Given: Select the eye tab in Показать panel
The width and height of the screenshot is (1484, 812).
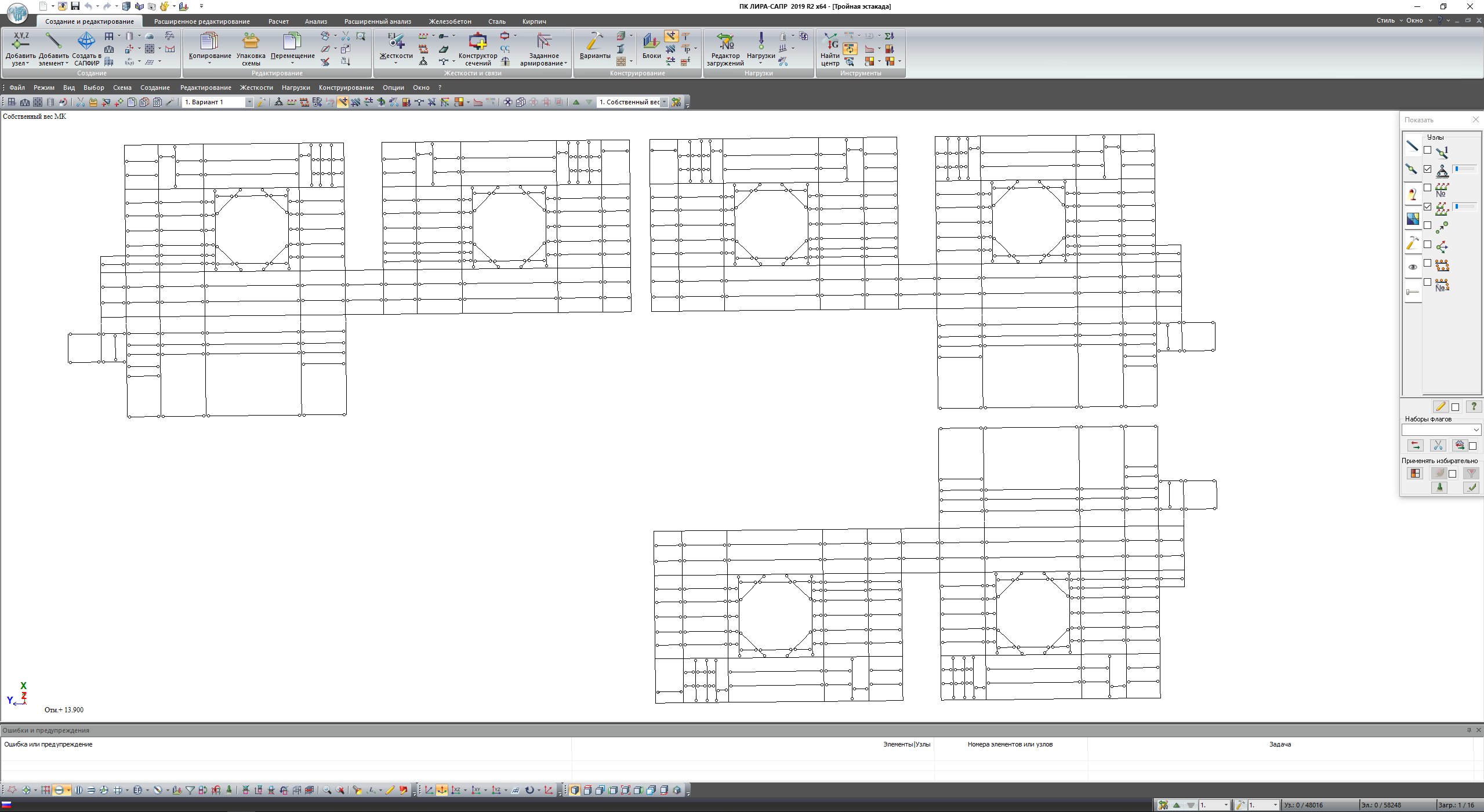Looking at the screenshot, I should coord(1412,267).
